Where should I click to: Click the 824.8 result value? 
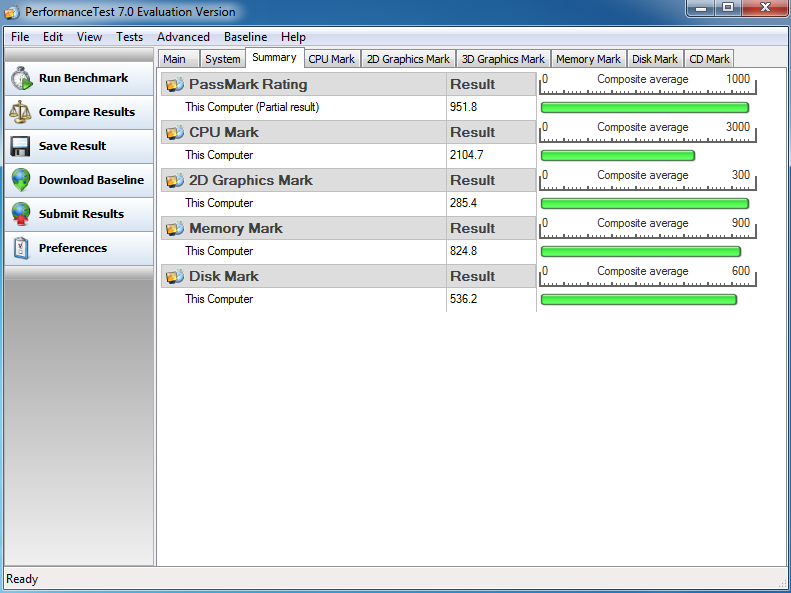463,251
